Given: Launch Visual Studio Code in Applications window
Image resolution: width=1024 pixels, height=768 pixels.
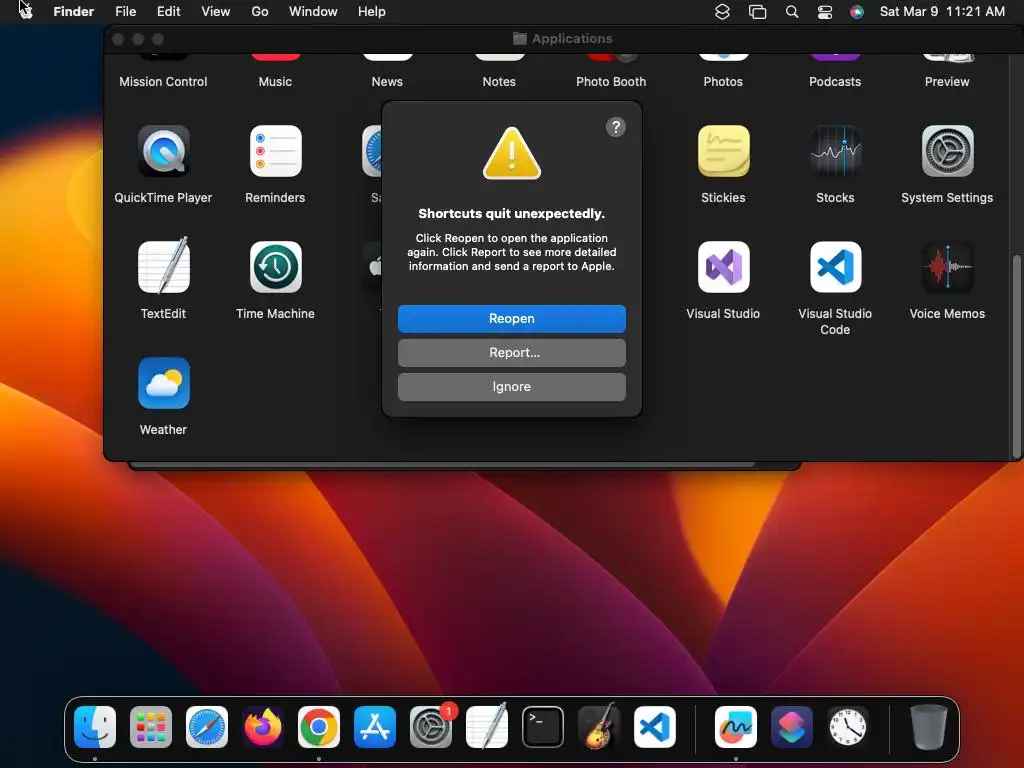Looking at the screenshot, I should [x=835, y=267].
